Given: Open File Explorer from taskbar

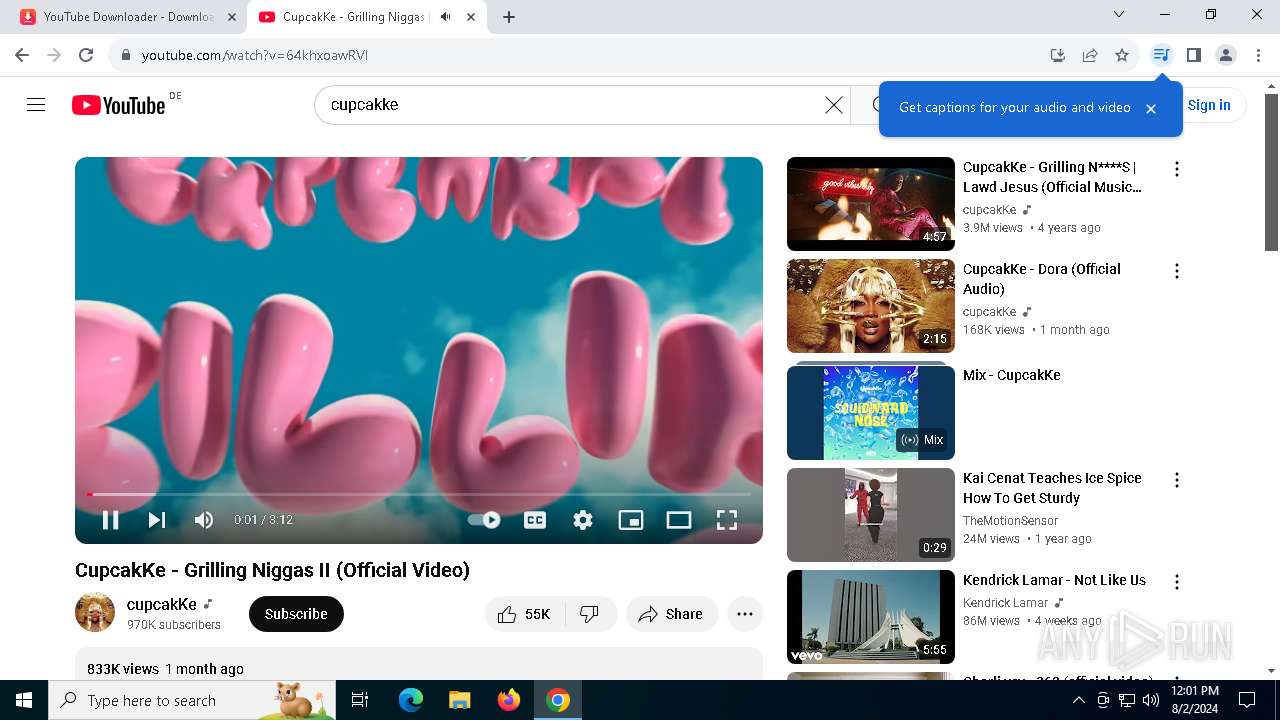Looking at the screenshot, I should click(x=460, y=700).
